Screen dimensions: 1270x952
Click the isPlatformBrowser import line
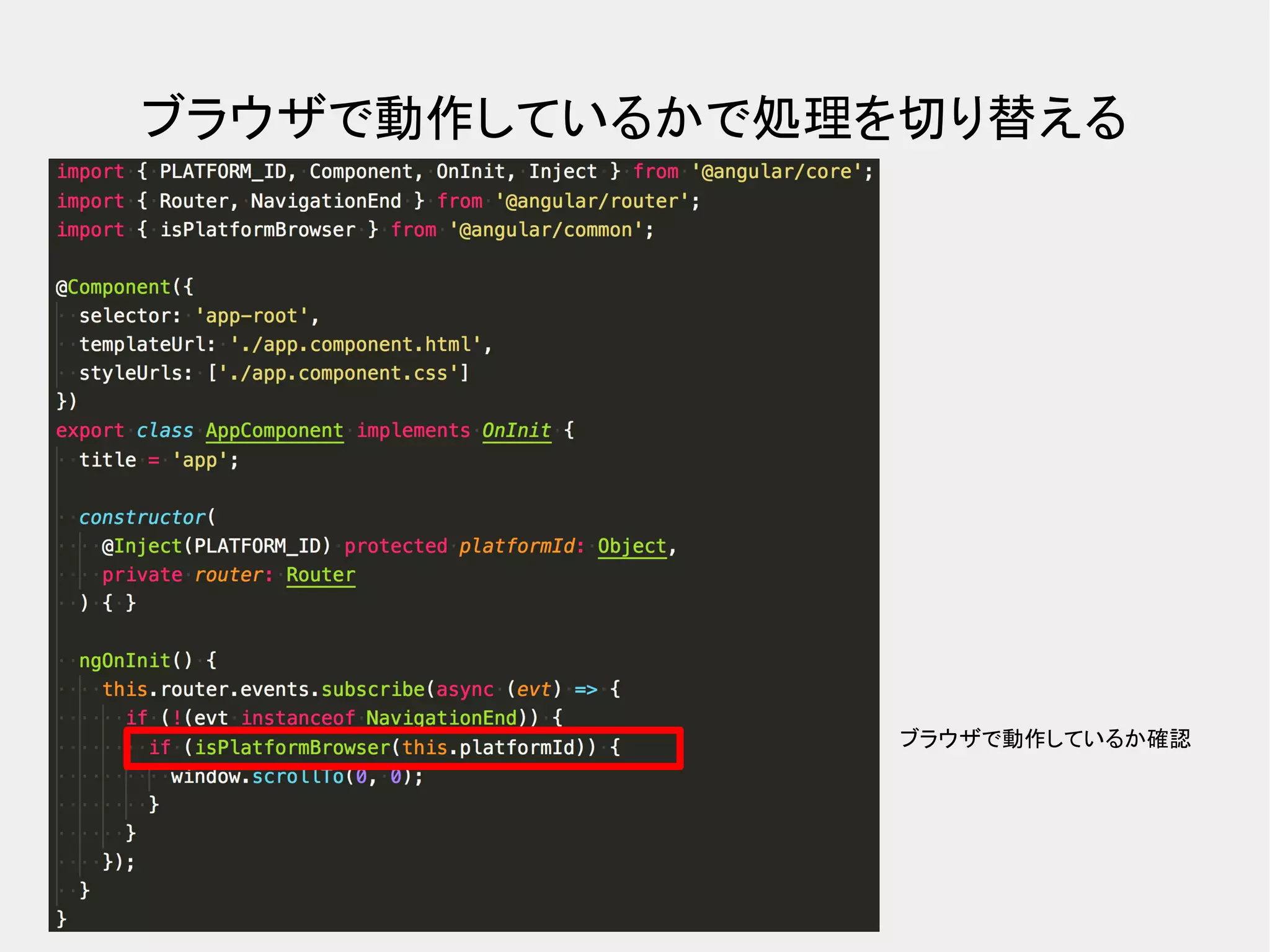coord(355,230)
